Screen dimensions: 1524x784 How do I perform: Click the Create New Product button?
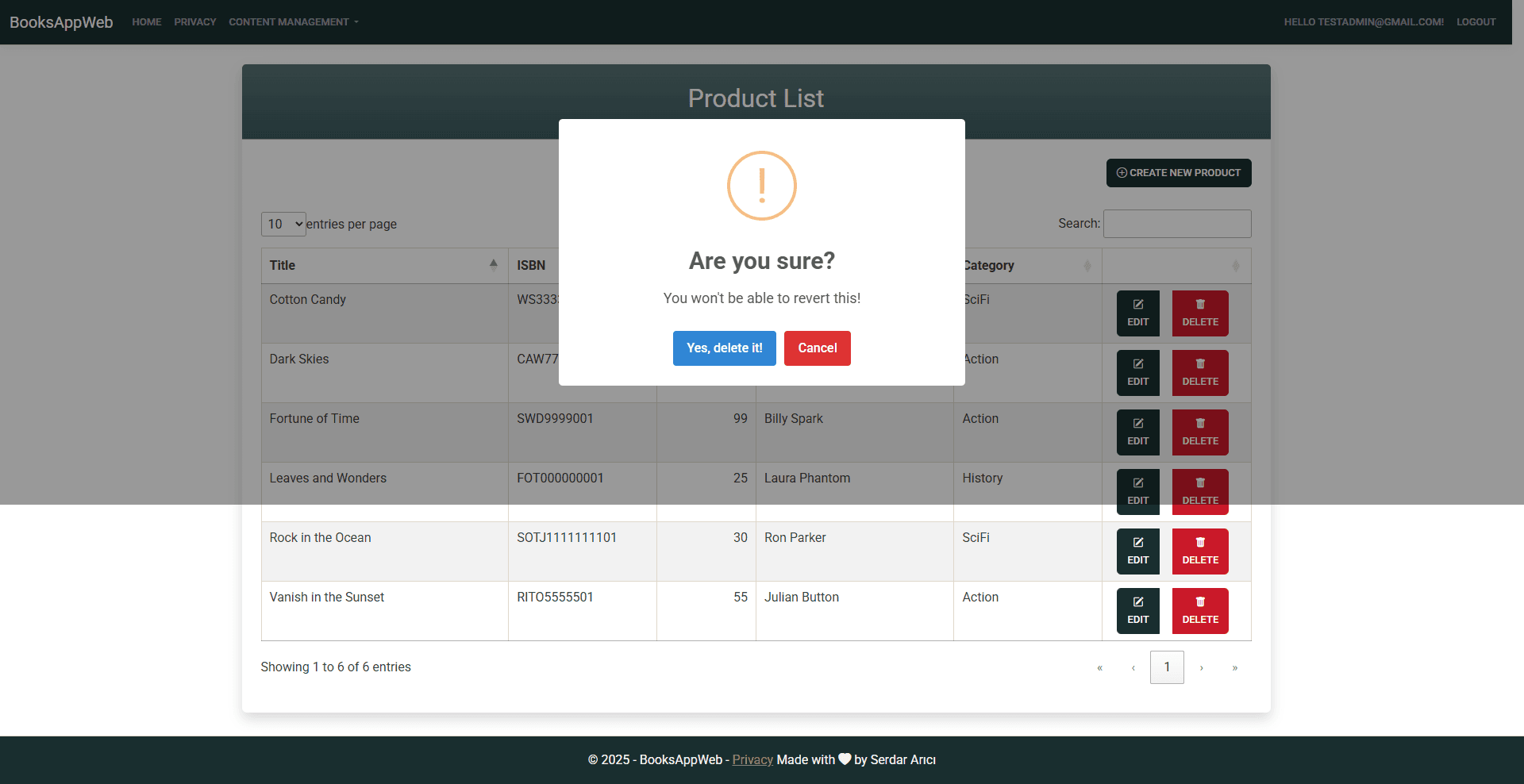point(1178,173)
